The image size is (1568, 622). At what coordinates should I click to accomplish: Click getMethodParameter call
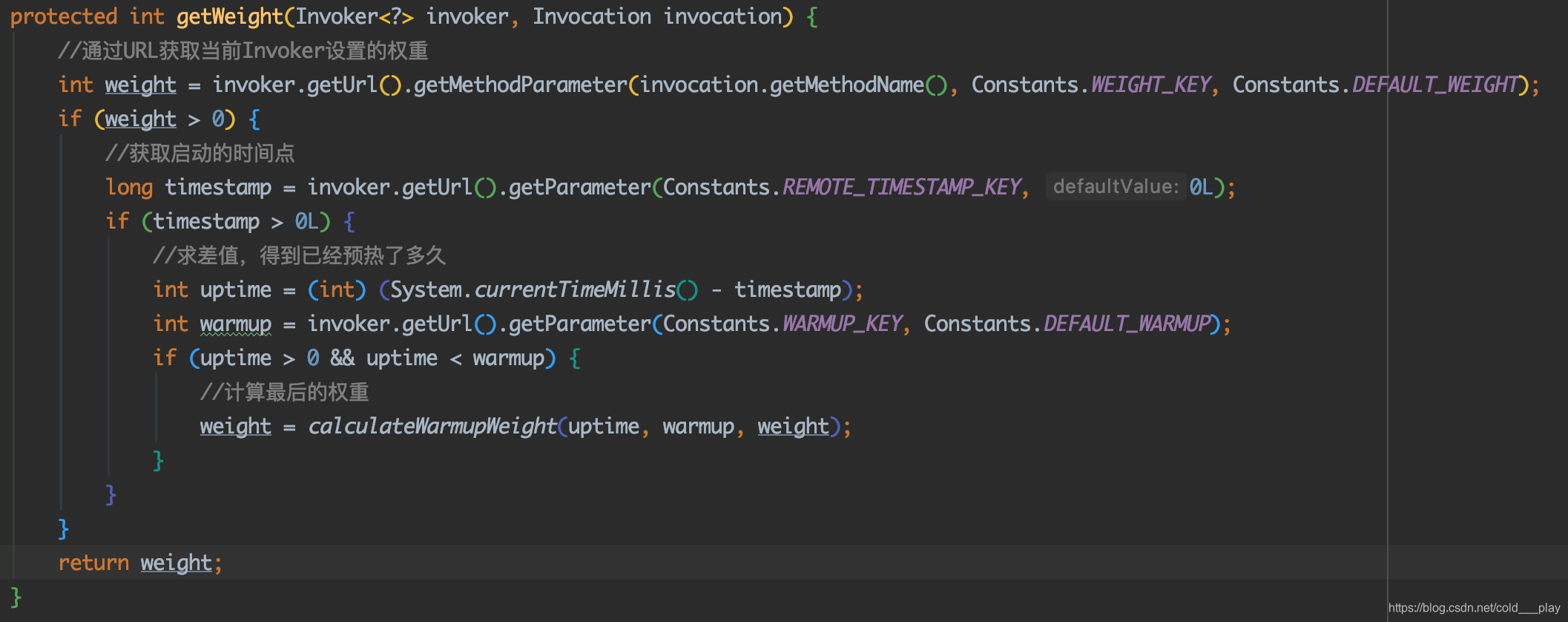coord(521,85)
